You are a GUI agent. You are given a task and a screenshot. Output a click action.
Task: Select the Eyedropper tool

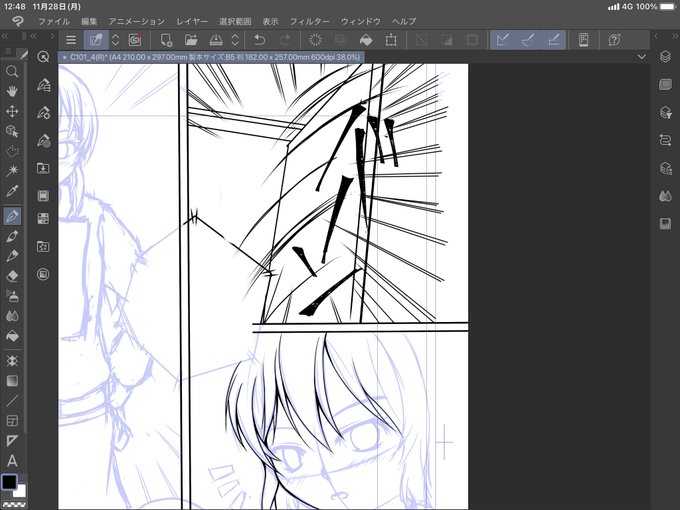(12, 190)
